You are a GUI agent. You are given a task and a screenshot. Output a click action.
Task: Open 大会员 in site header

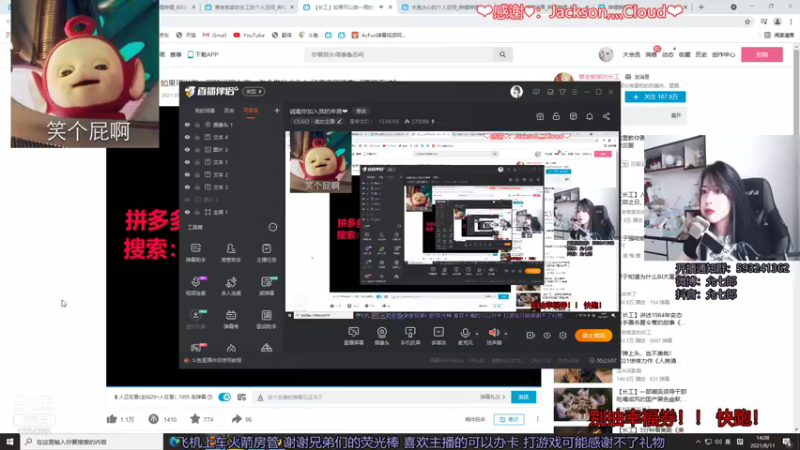point(631,55)
